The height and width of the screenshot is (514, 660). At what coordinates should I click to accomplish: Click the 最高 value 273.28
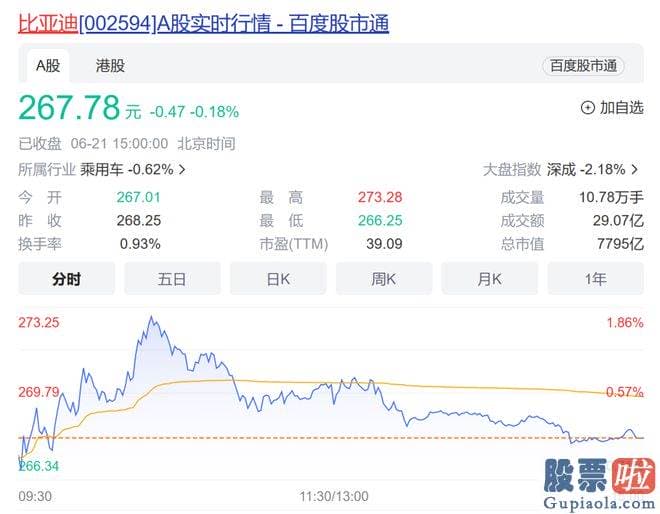[380, 197]
